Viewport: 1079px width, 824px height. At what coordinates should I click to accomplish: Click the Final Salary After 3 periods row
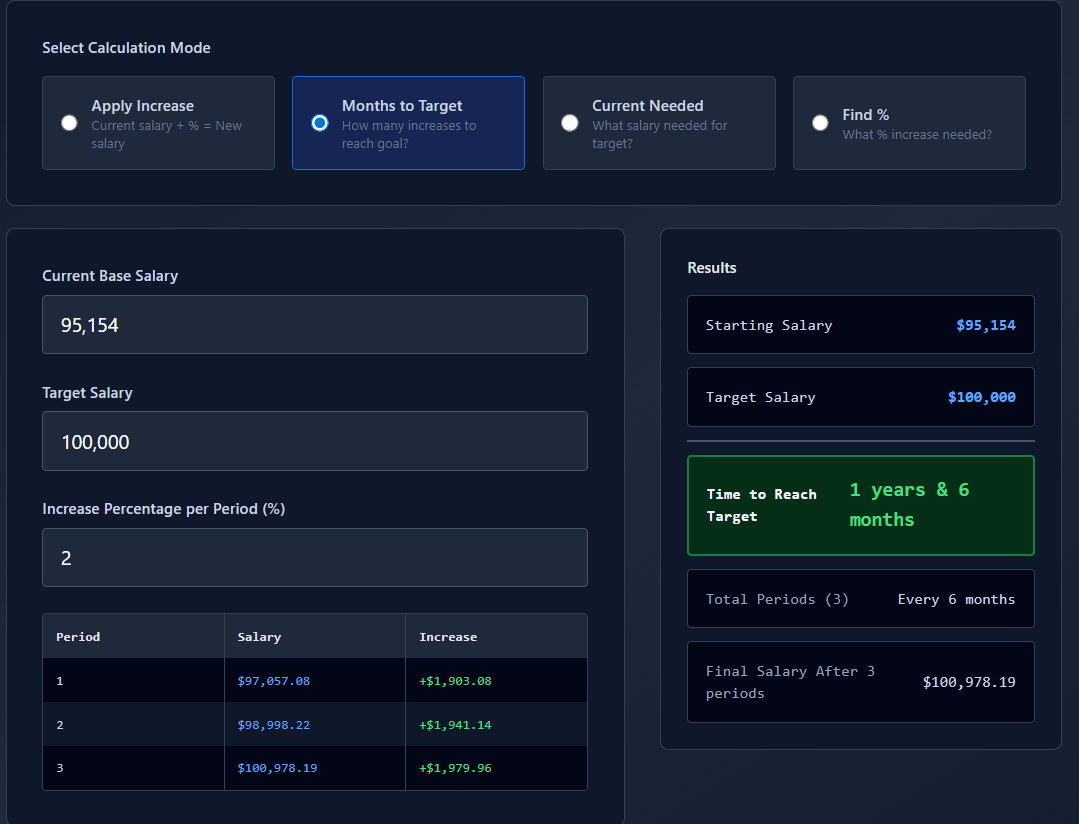[860, 682]
